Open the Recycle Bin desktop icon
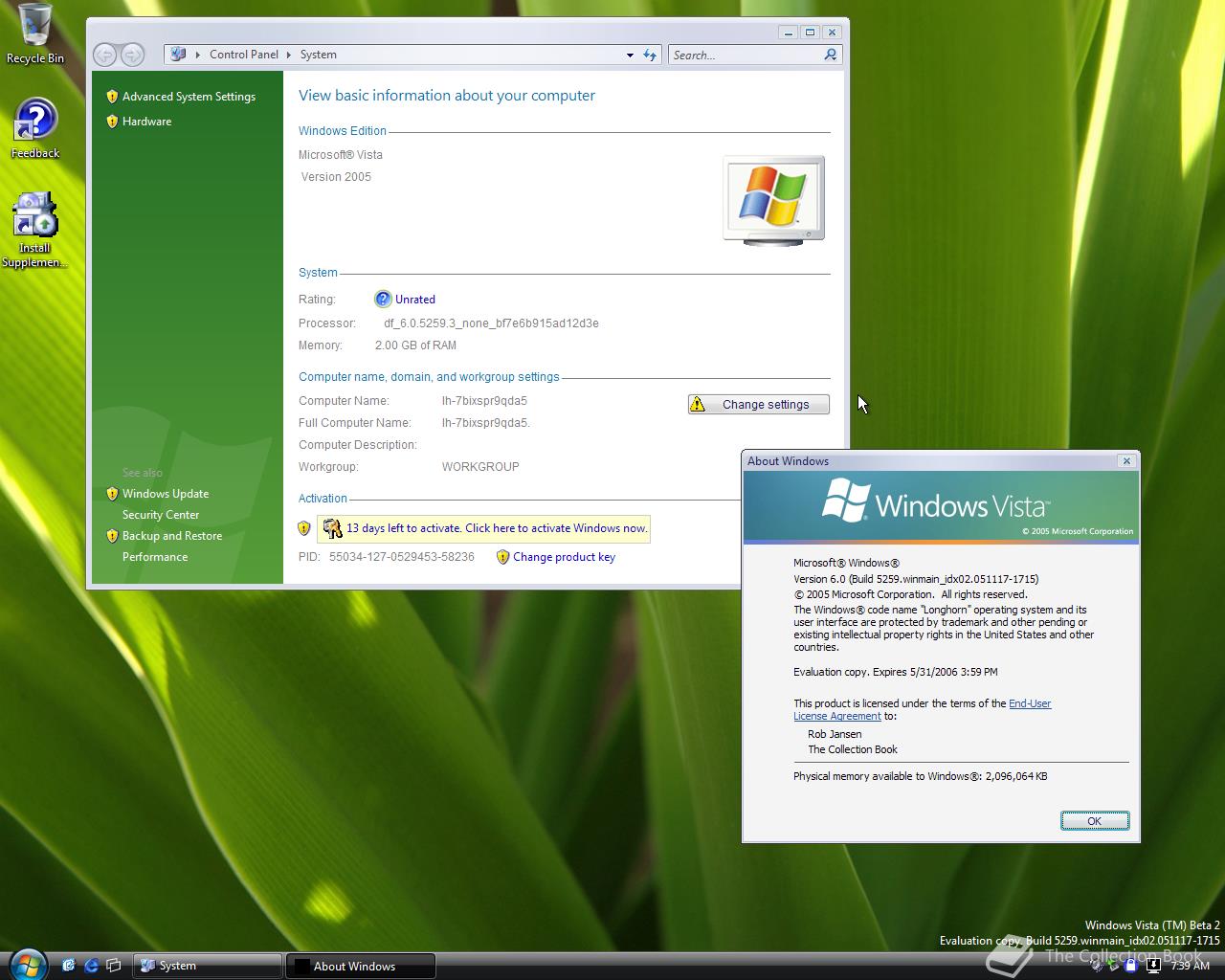Viewport: 1225px width, 980px height. (34, 33)
